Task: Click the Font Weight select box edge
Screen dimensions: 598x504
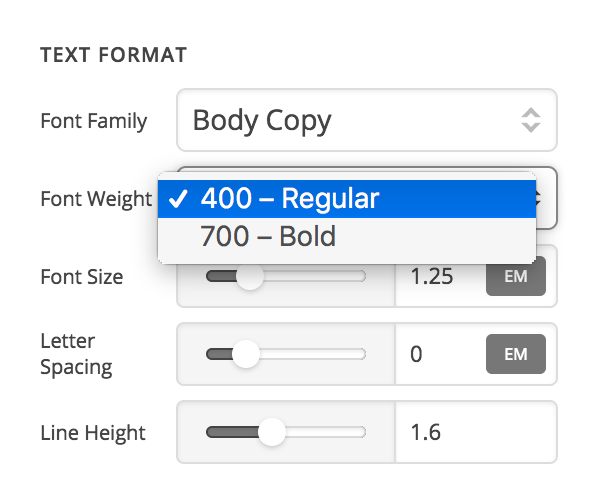Action: pos(547,198)
